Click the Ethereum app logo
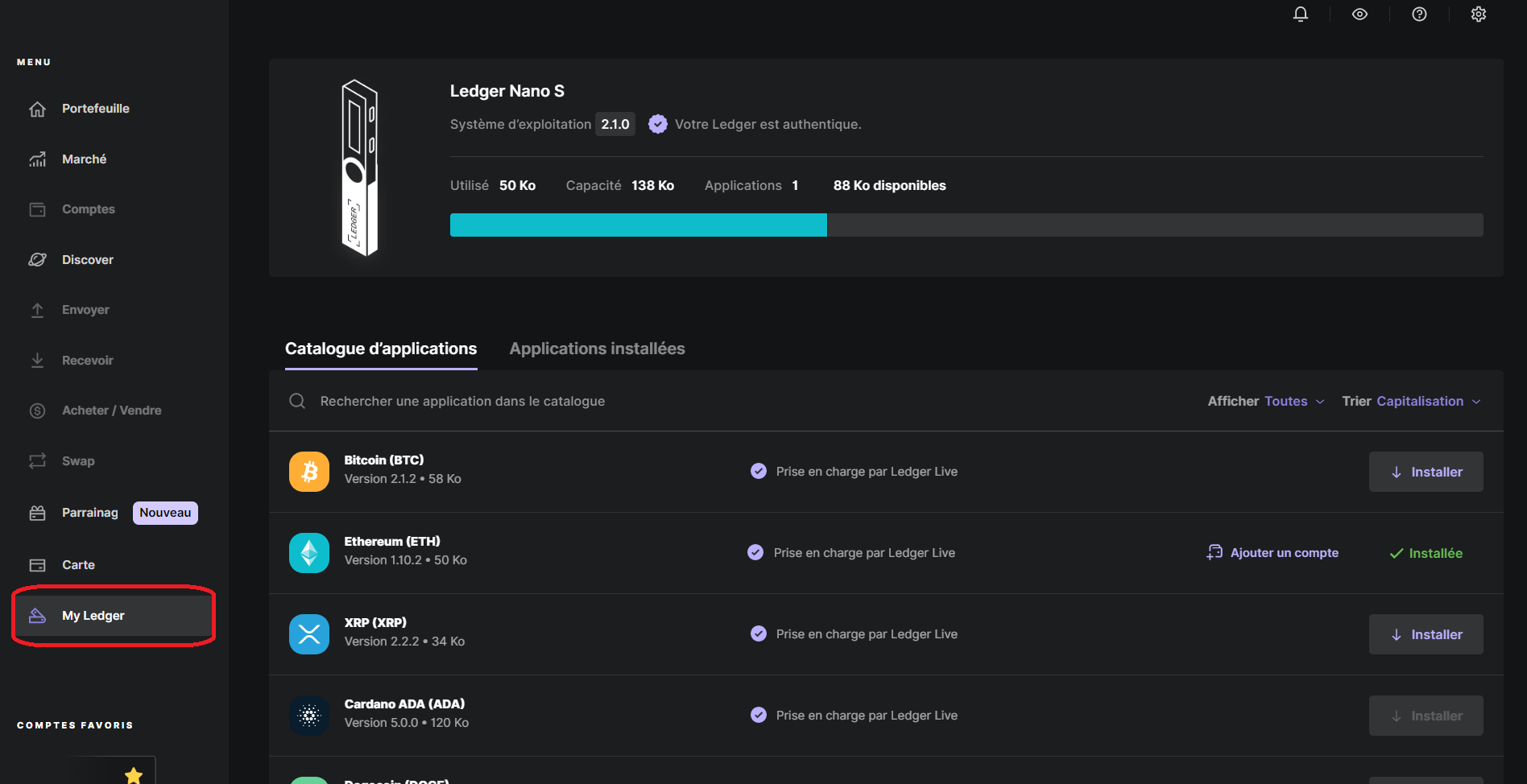Viewport: 1527px width, 784px height. click(x=309, y=553)
